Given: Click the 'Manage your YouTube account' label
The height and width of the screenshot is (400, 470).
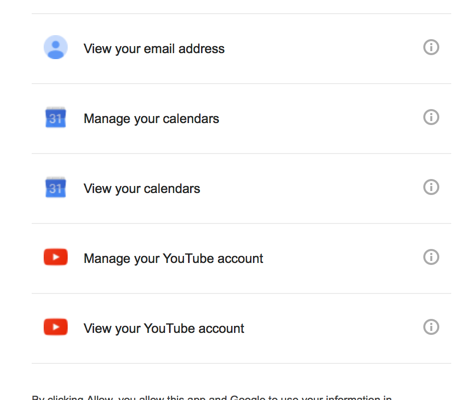Looking at the screenshot, I should point(173,259).
